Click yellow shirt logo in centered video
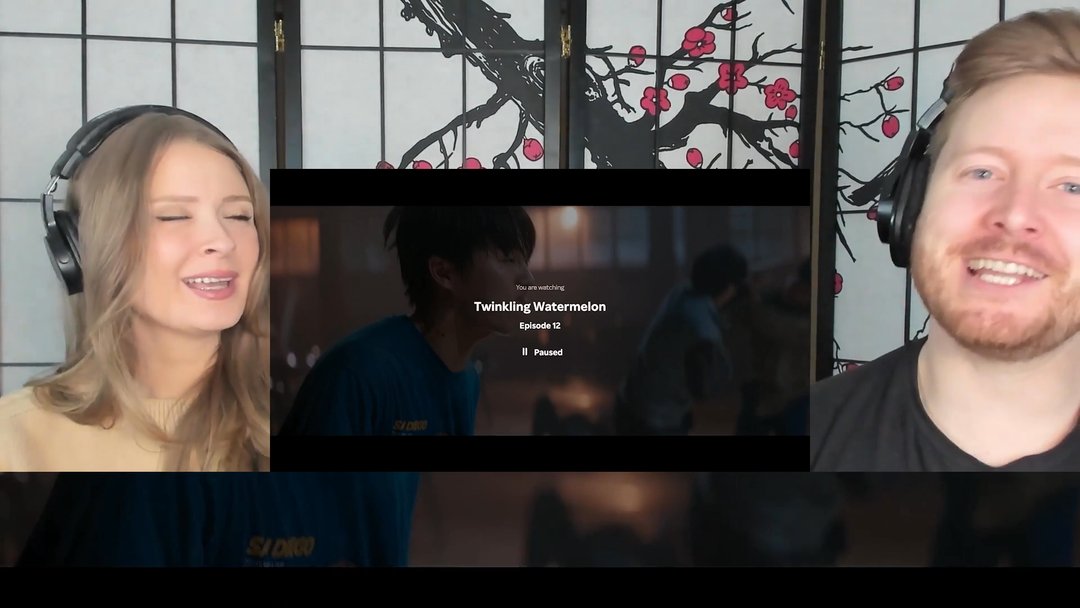The image size is (1080, 608). tap(409, 425)
